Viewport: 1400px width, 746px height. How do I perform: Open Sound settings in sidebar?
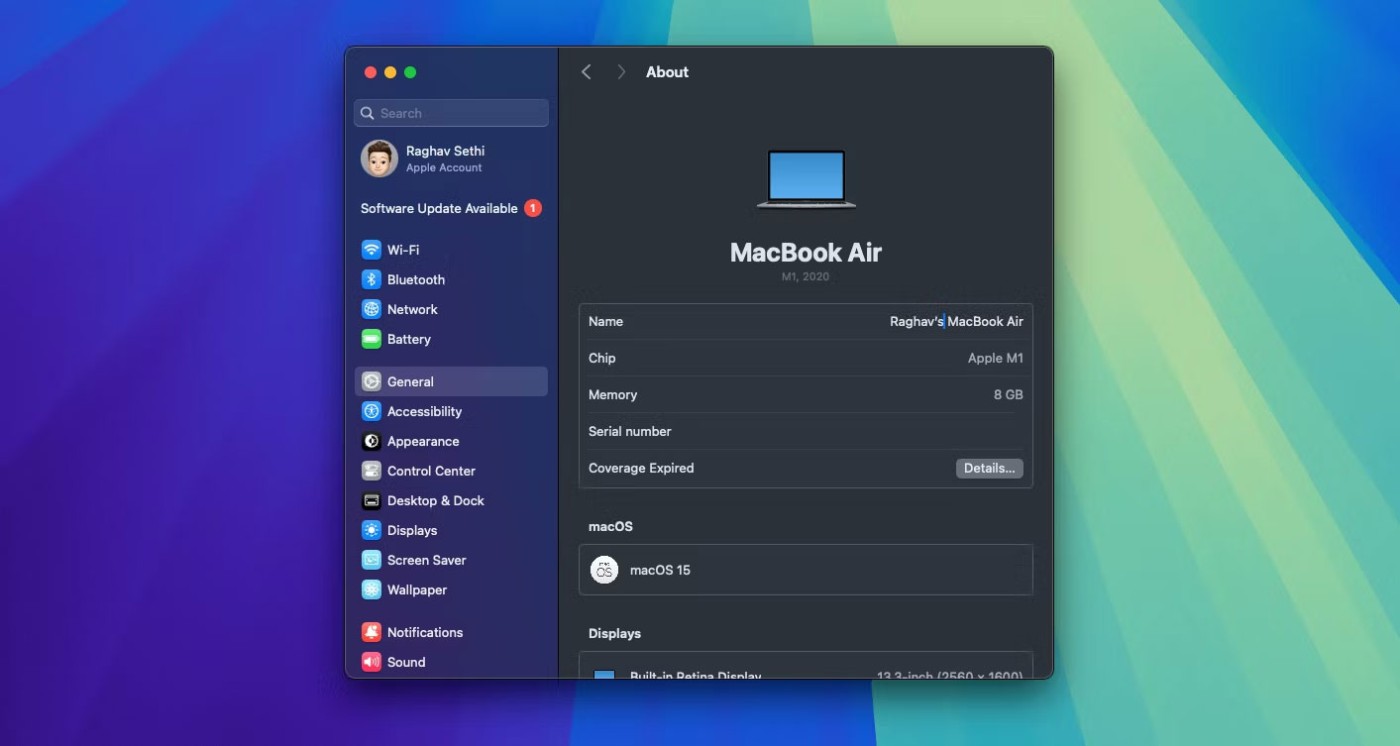pyautogui.click(x=406, y=662)
